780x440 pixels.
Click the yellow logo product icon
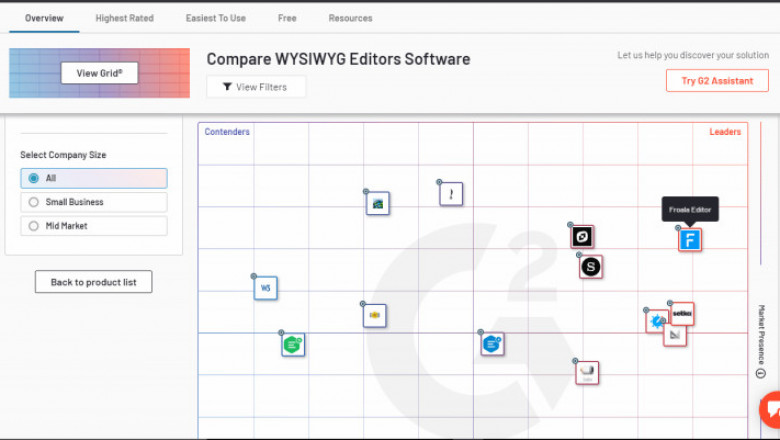click(375, 315)
